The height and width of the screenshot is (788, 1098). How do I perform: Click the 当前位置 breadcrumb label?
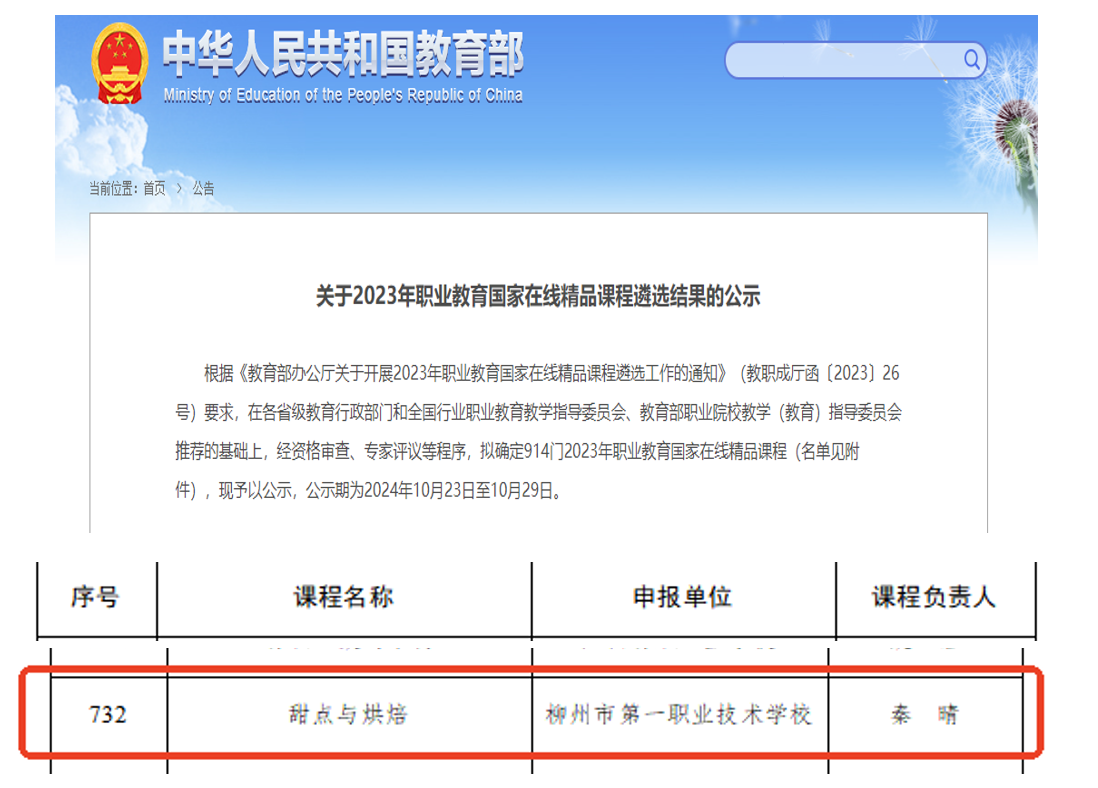pyautogui.click(x=113, y=188)
